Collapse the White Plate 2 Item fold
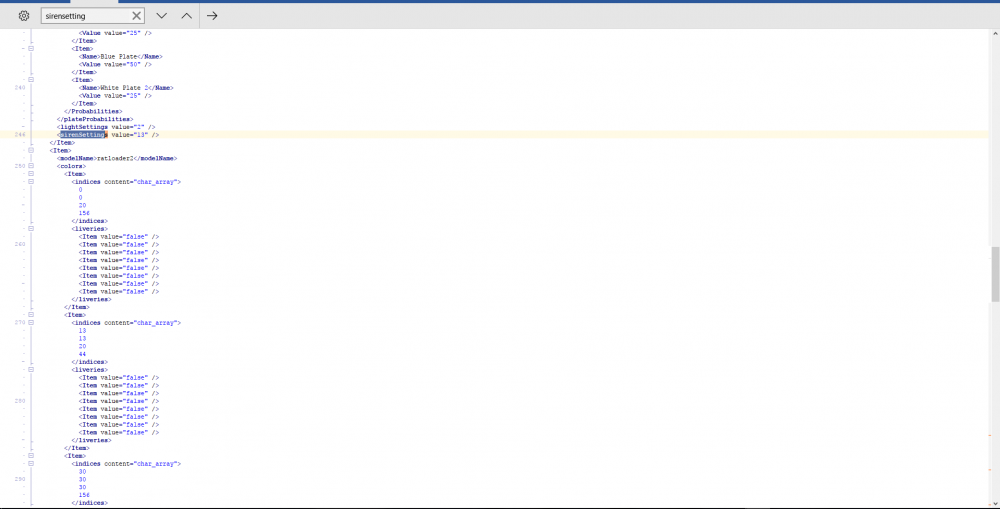The image size is (1000, 509). pos(31,80)
